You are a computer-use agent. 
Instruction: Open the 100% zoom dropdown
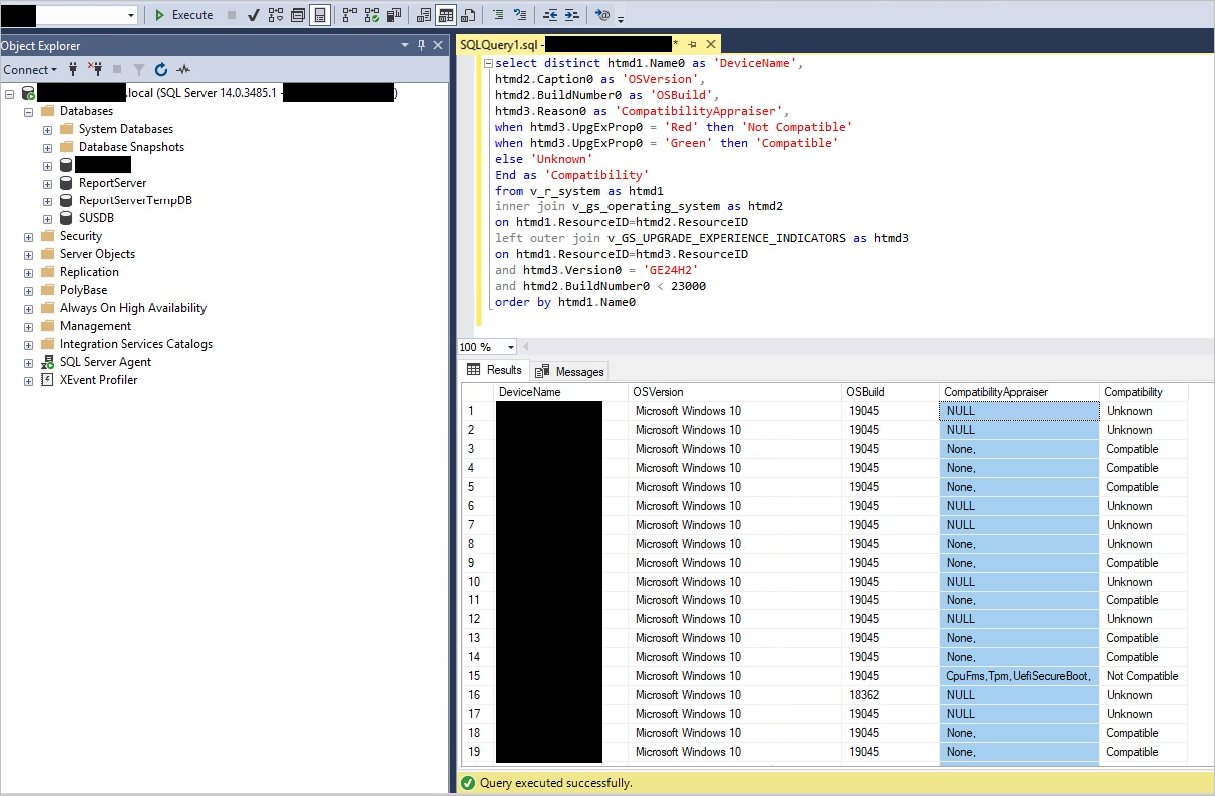coord(511,347)
